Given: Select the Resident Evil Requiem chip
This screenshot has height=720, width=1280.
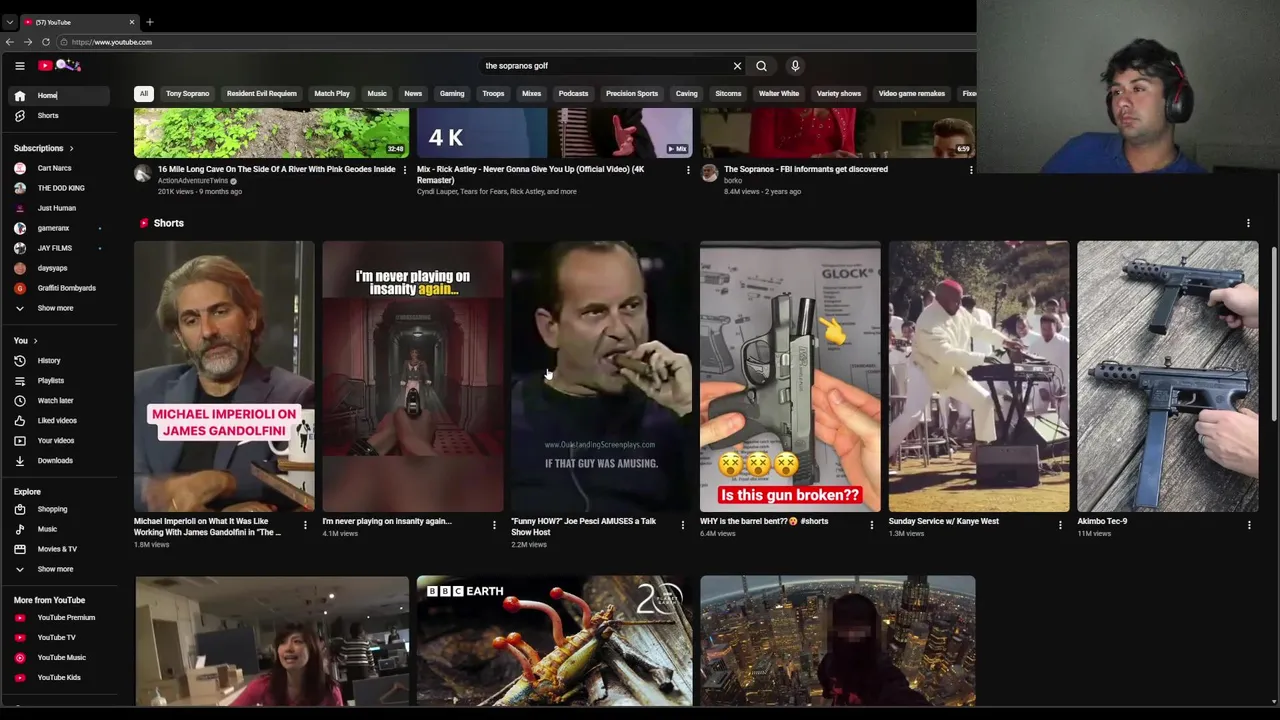Looking at the screenshot, I should 262,94.
